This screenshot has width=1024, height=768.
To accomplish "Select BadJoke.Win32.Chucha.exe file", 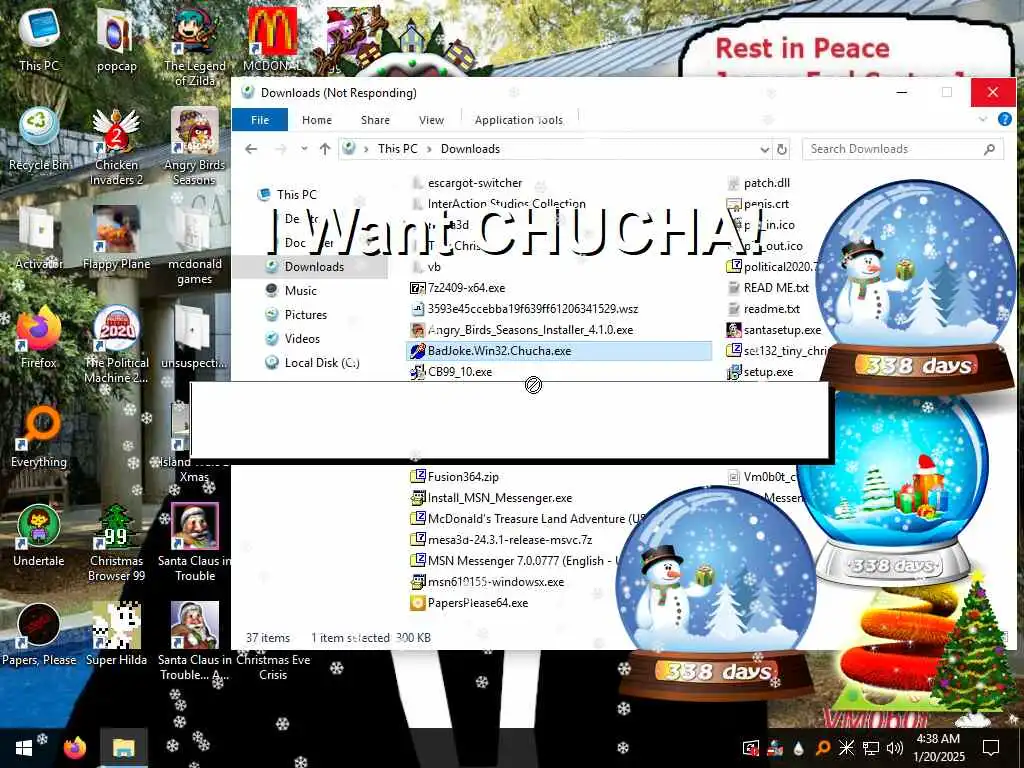I will pyautogui.click(x=558, y=351).
